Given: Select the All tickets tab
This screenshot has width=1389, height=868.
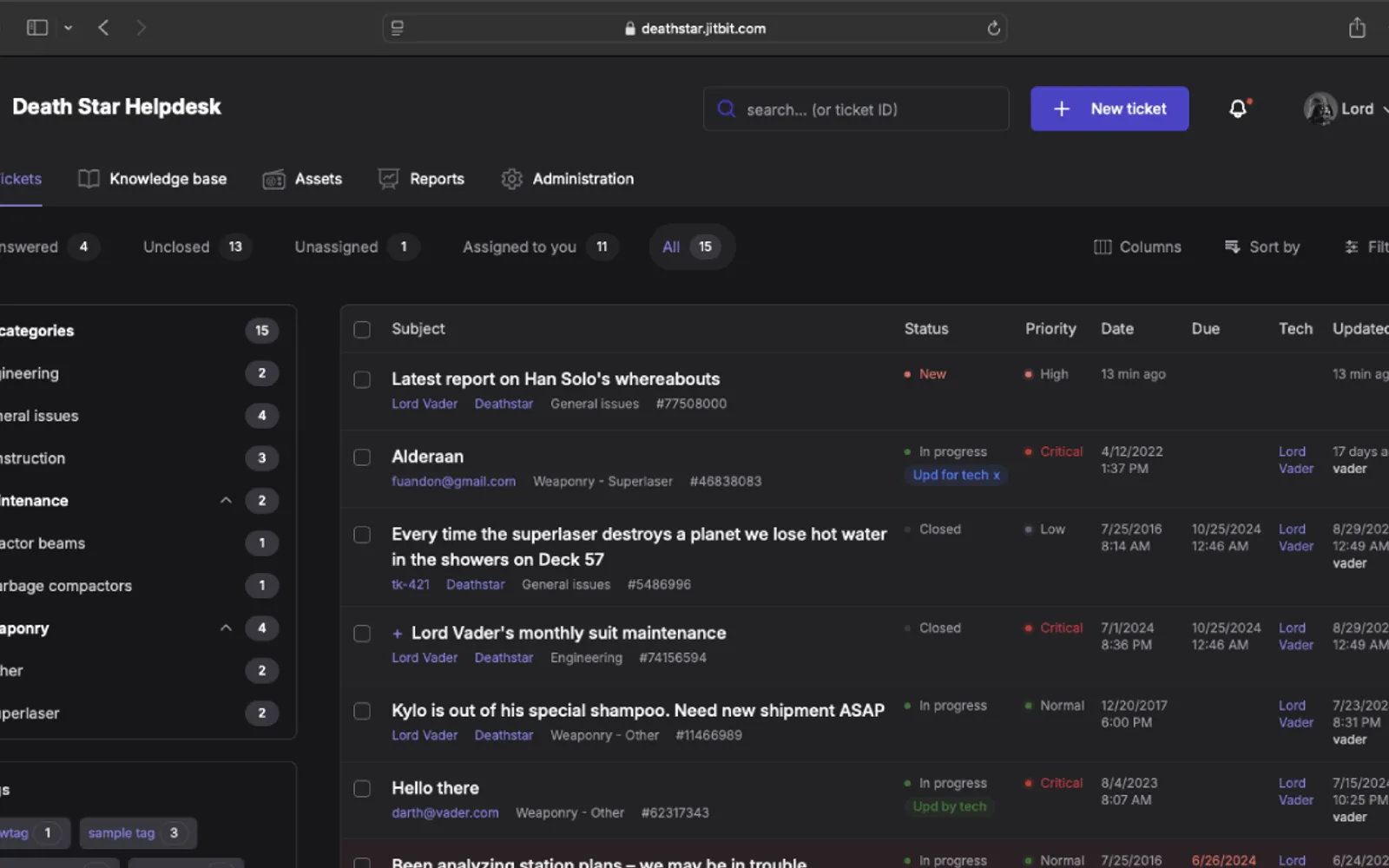Looking at the screenshot, I should pyautogui.click(x=692, y=247).
